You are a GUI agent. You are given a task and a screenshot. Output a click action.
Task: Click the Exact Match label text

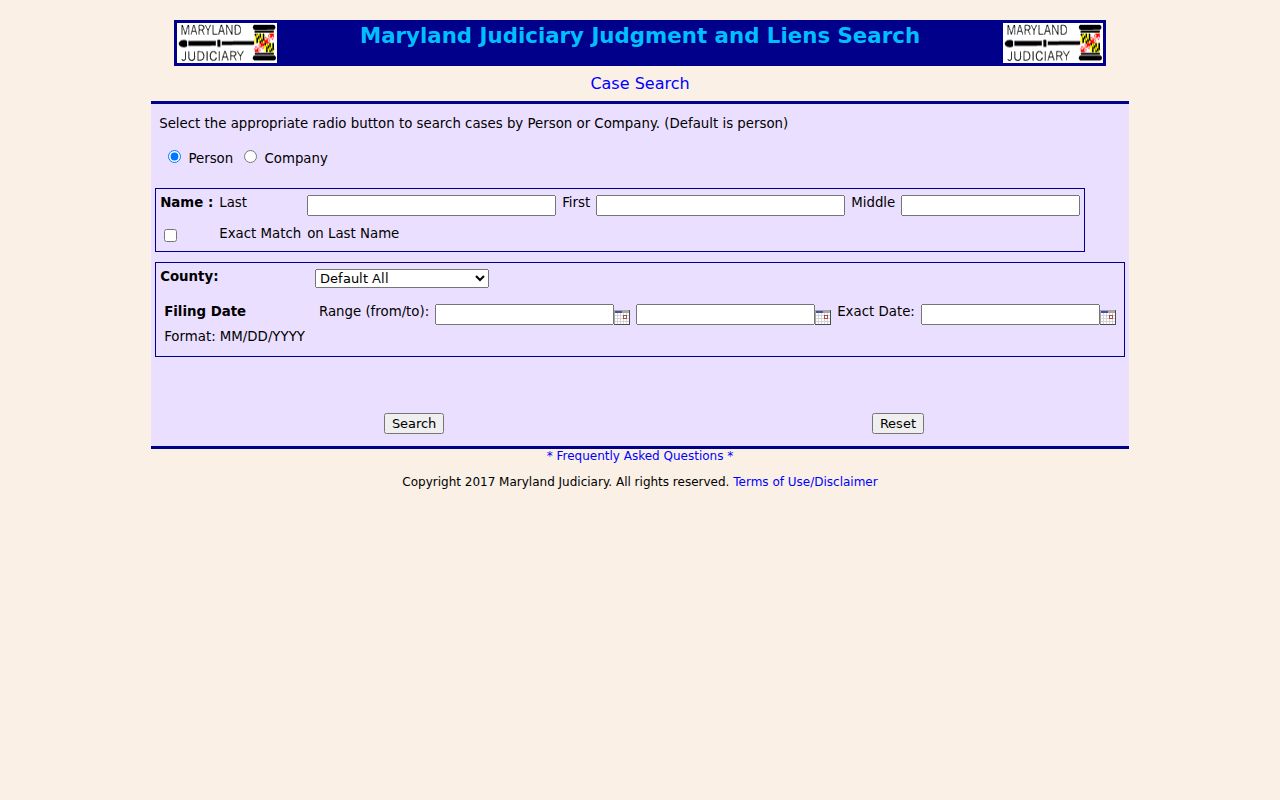(x=260, y=233)
